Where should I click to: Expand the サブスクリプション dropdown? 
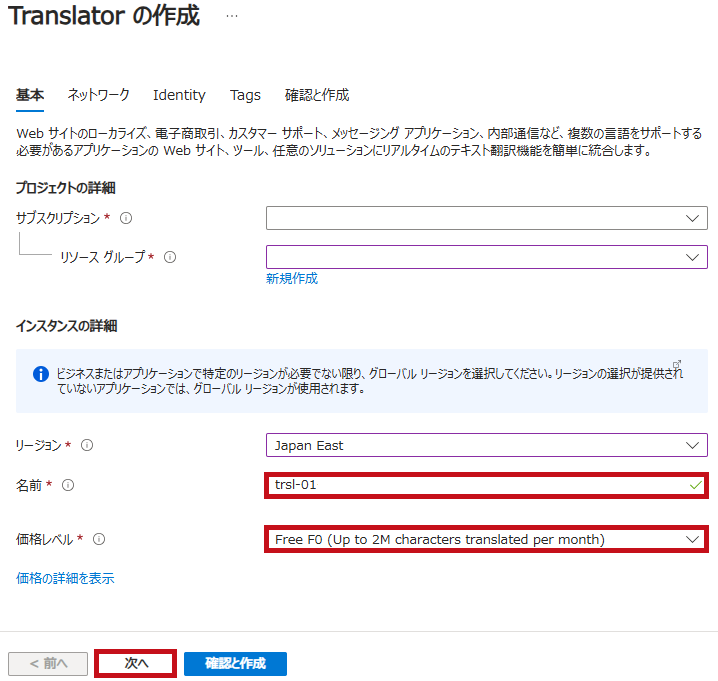tap(487, 218)
